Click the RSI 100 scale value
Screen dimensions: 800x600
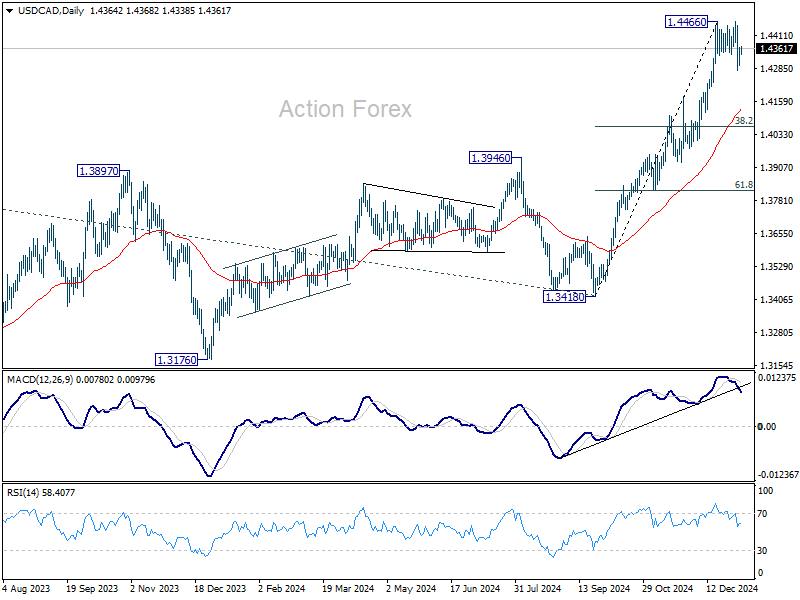tap(766, 491)
